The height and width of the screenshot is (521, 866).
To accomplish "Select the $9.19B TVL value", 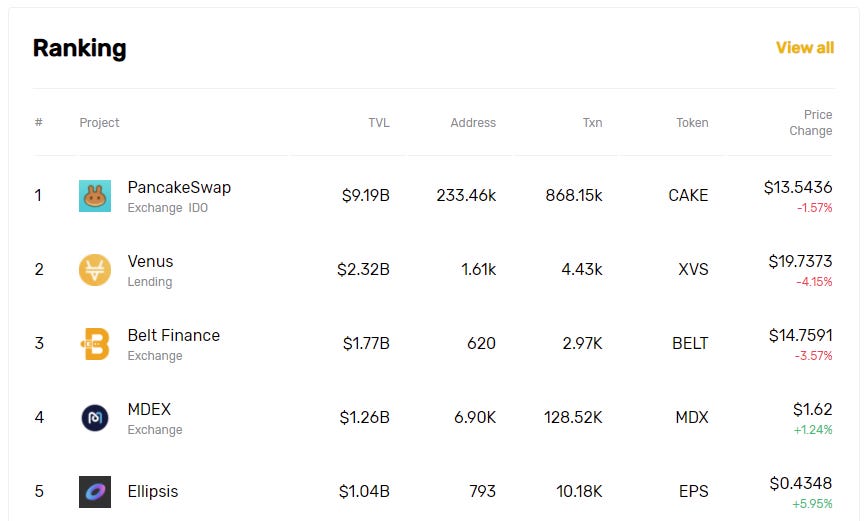I will [366, 196].
